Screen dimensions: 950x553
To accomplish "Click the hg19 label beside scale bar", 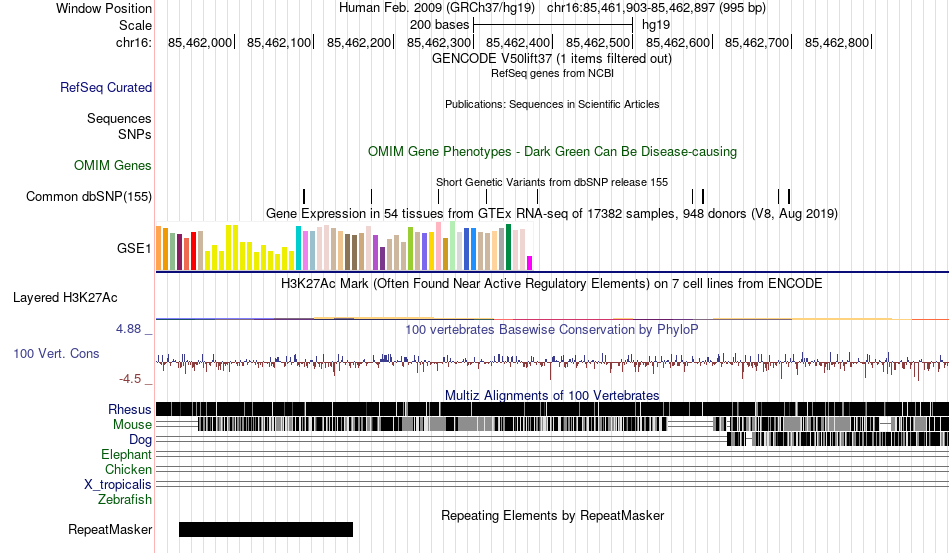I will tap(656, 25).
